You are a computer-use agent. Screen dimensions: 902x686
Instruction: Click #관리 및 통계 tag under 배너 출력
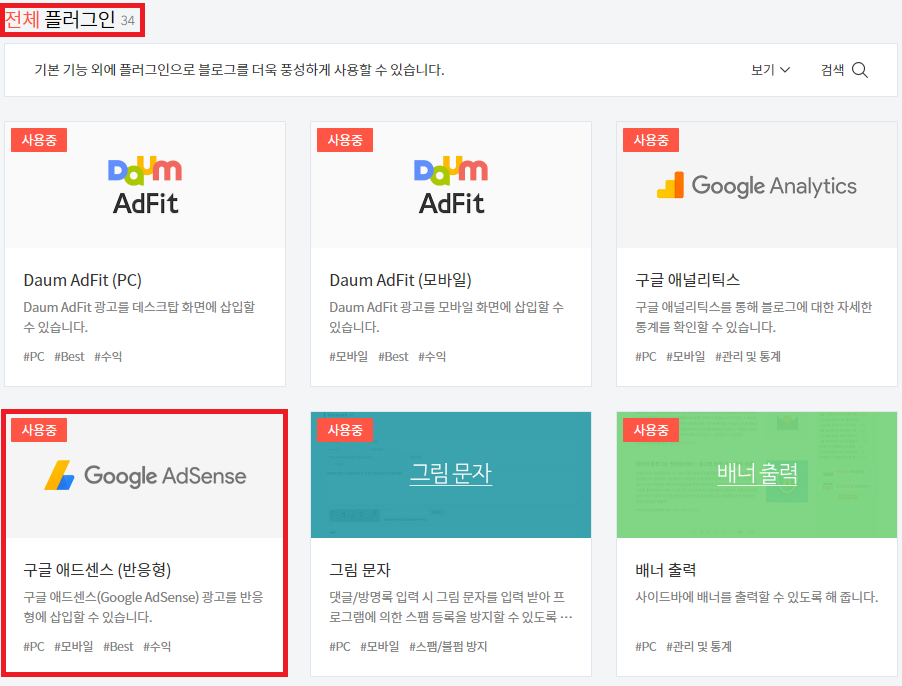pyautogui.click(x=699, y=646)
